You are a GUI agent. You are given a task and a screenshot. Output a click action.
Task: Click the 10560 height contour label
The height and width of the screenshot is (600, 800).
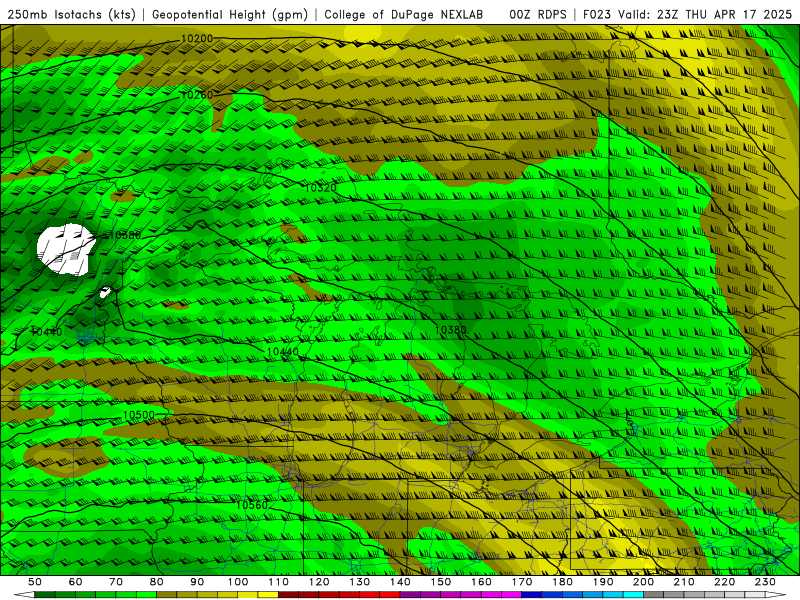[252, 505]
